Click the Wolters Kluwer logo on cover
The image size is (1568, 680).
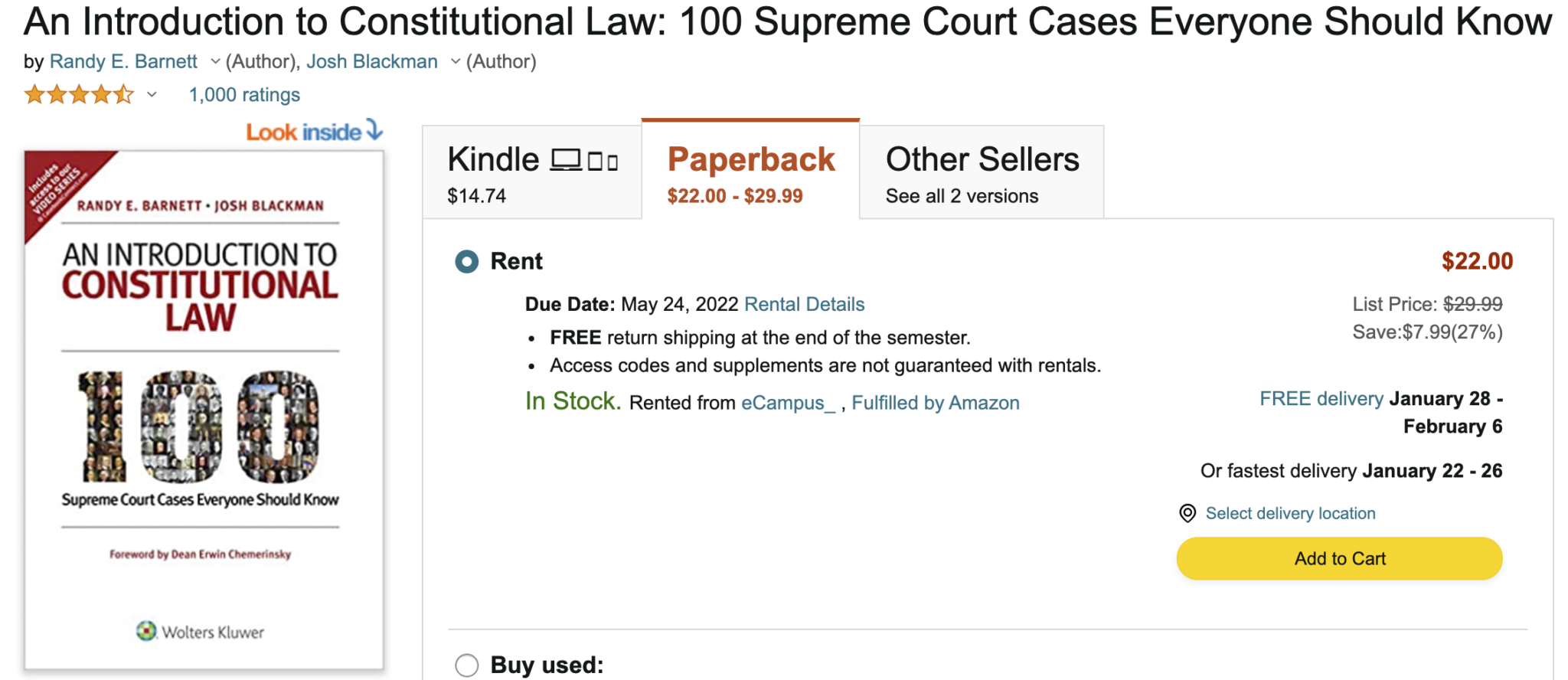(145, 631)
